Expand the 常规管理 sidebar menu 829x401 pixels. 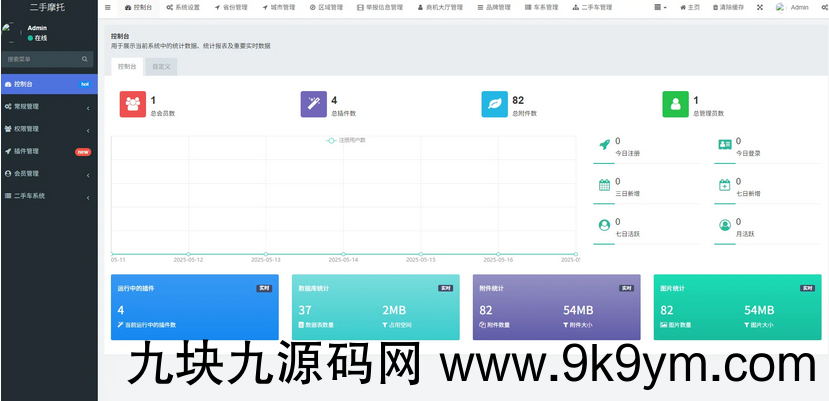coord(48,106)
